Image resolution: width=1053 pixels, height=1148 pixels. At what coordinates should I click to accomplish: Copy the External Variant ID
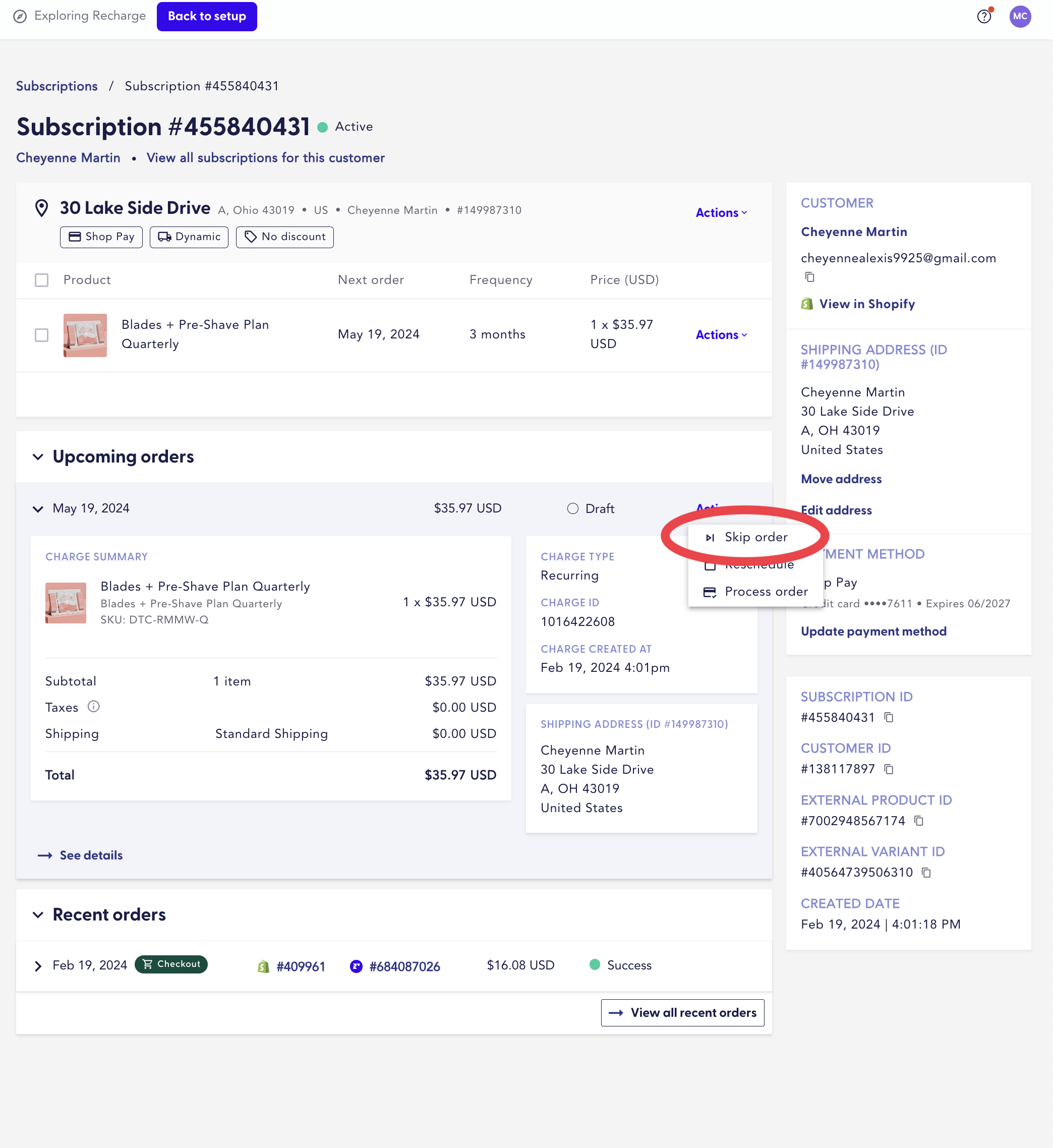click(927, 873)
